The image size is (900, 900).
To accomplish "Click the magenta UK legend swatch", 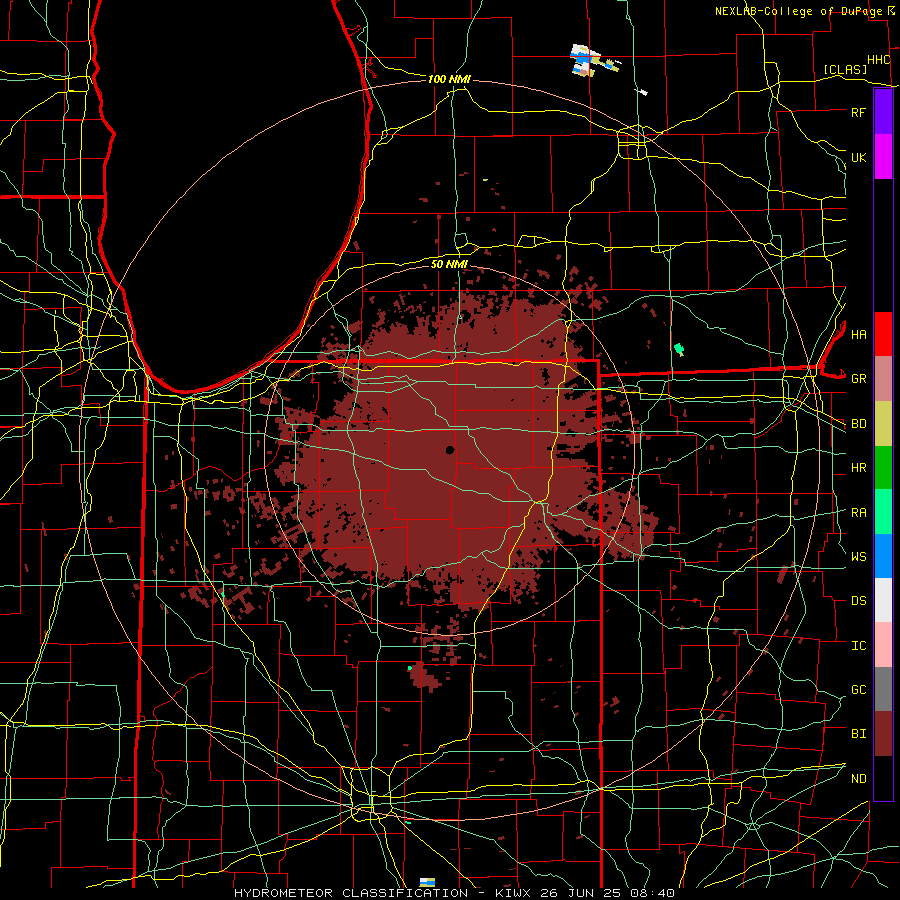I will [x=883, y=157].
